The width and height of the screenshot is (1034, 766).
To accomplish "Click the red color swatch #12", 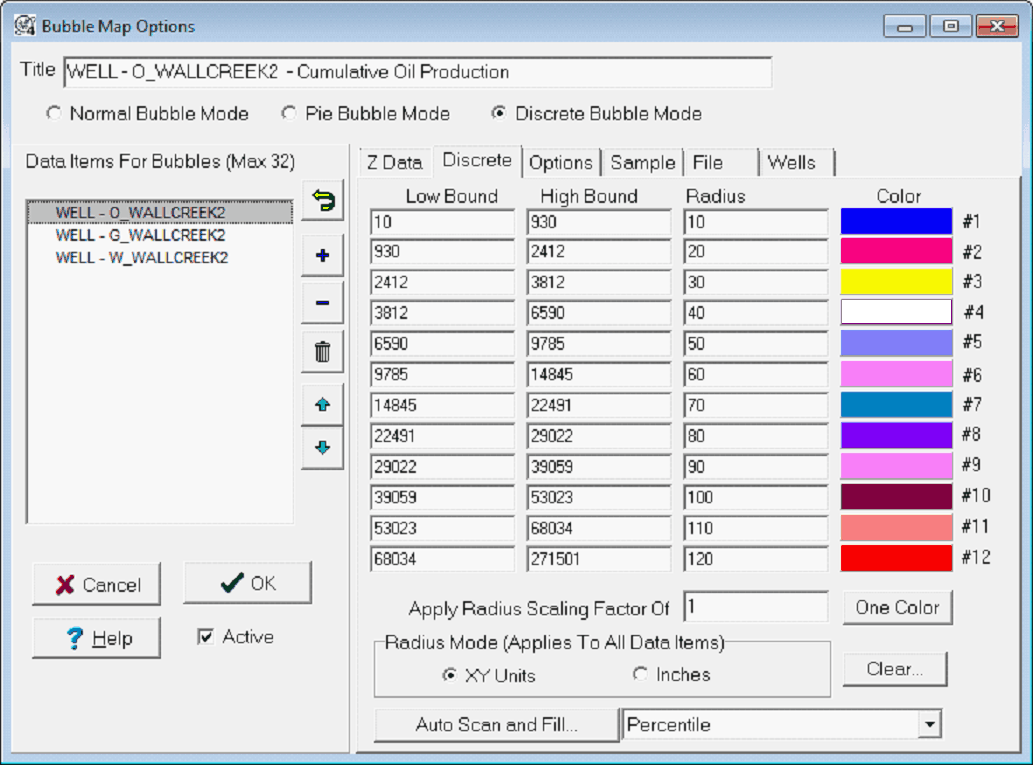I will [x=896, y=558].
